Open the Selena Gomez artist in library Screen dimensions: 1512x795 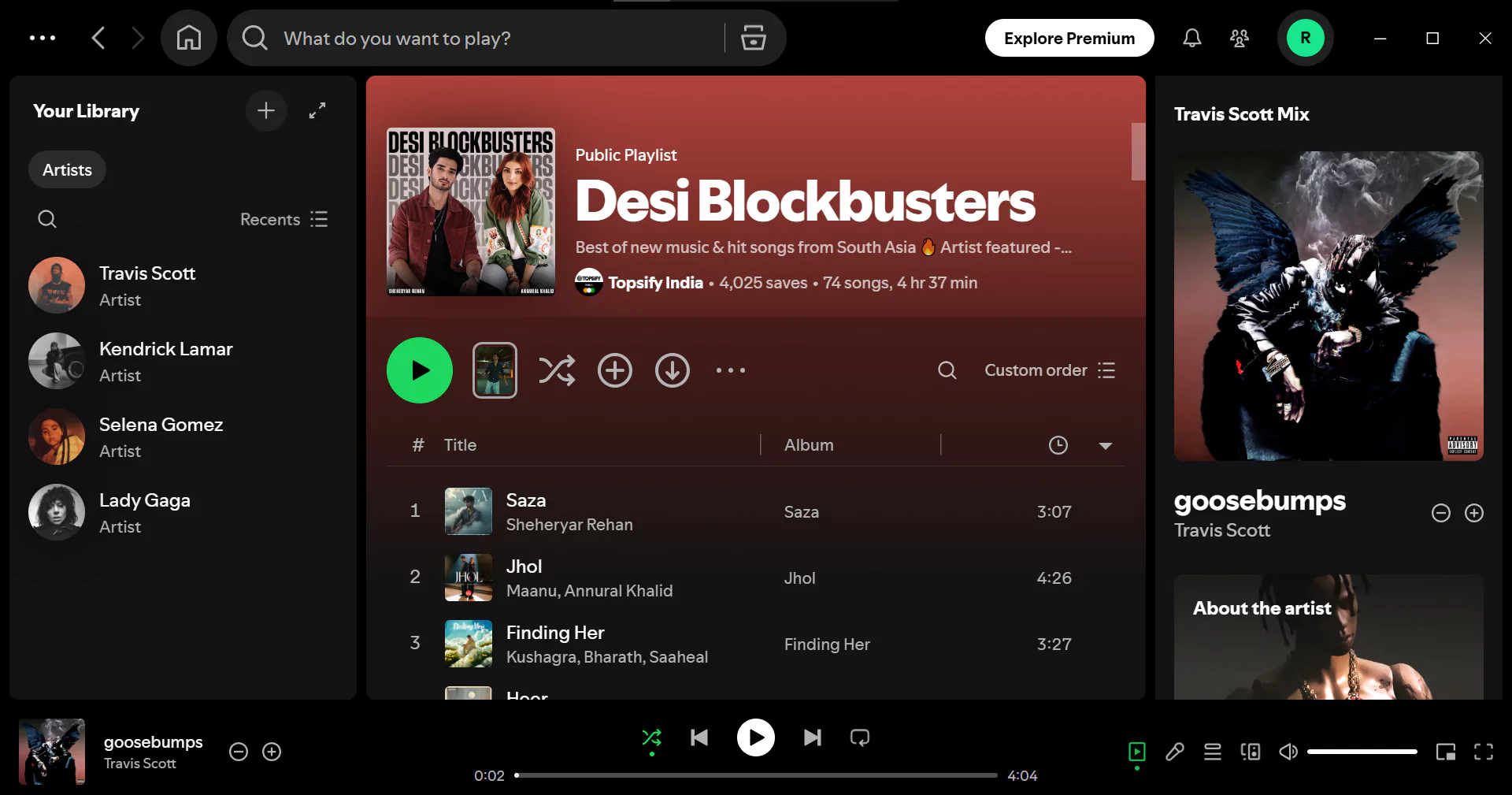pos(183,437)
